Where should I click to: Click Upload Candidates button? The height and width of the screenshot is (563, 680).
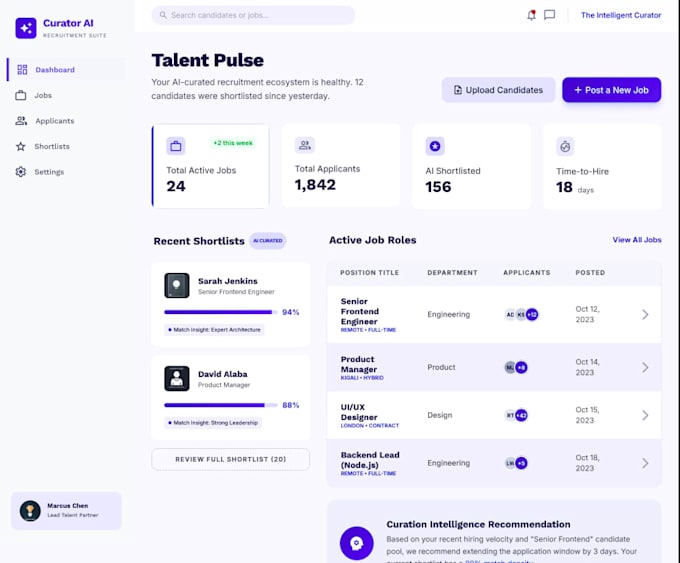(498, 90)
